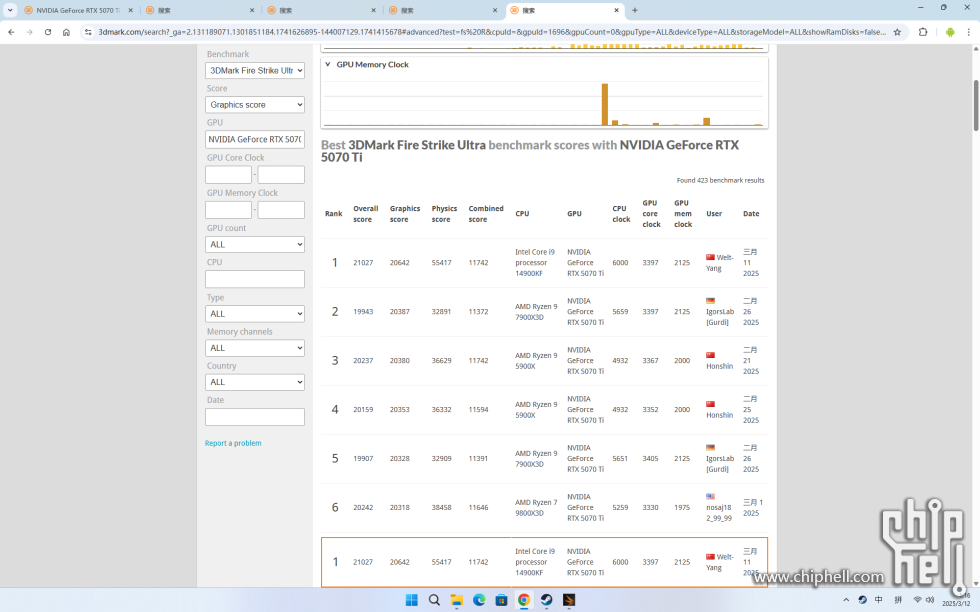980x612 pixels.
Task: Switch to the fourth browser tab
Action: click(442, 10)
